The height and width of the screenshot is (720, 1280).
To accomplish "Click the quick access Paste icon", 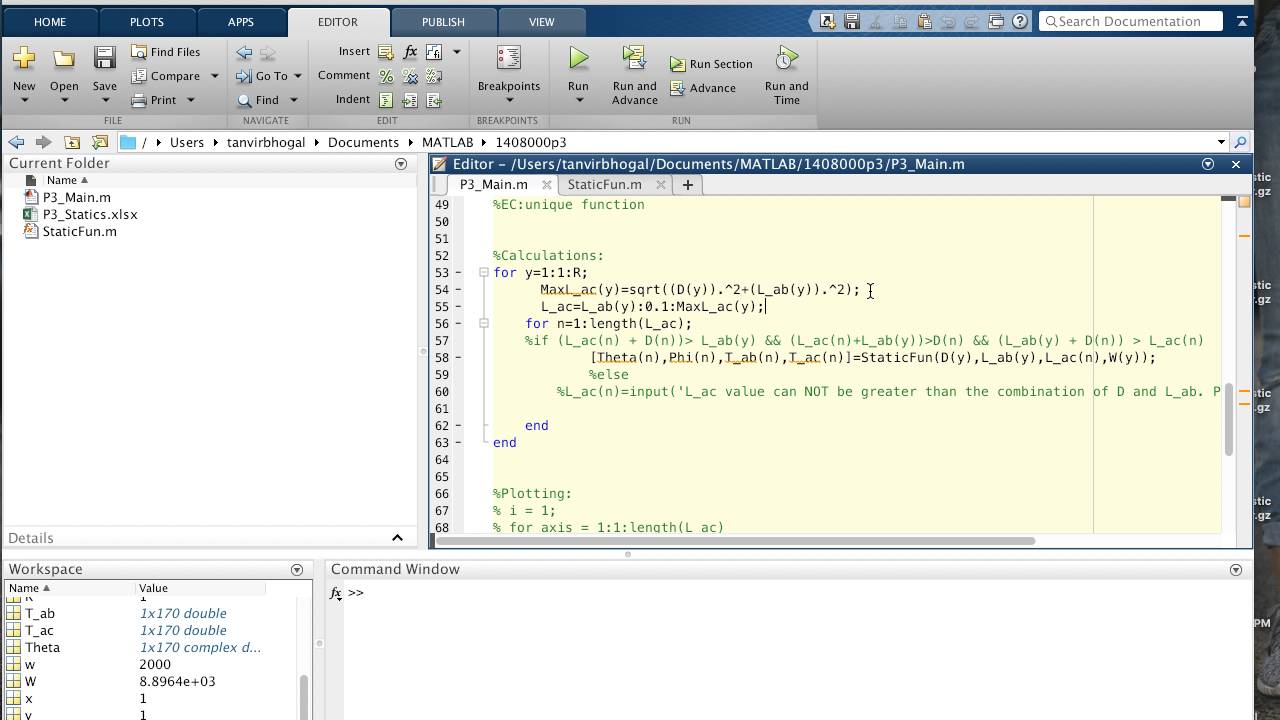I will coord(924,21).
